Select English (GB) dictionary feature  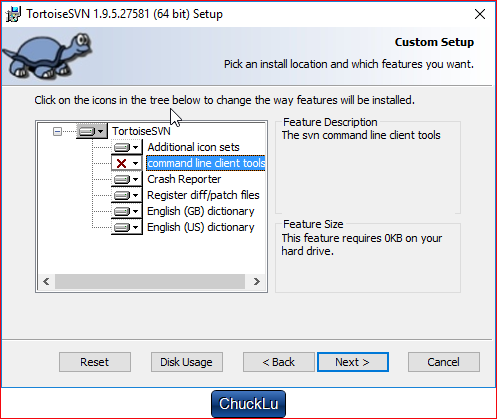tap(201, 211)
